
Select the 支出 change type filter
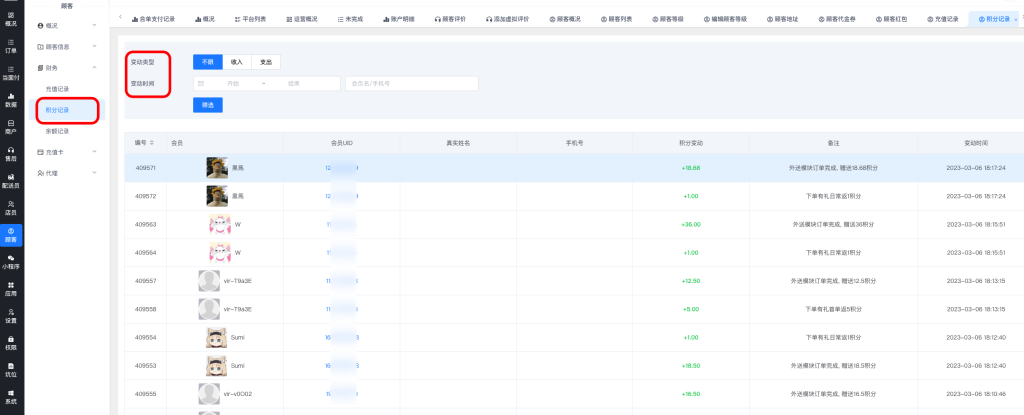pyautogui.click(x=265, y=62)
